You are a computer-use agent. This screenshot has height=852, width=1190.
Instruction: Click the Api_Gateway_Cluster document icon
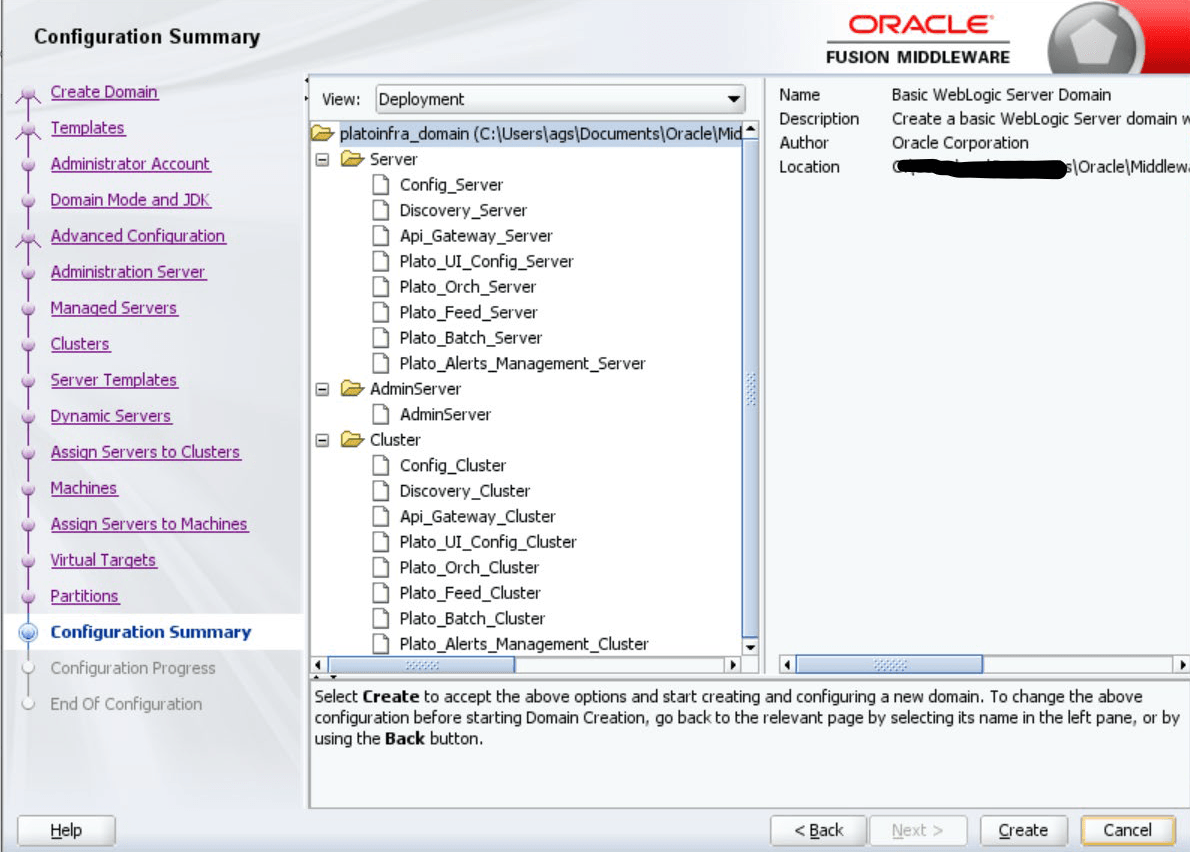[381, 516]
